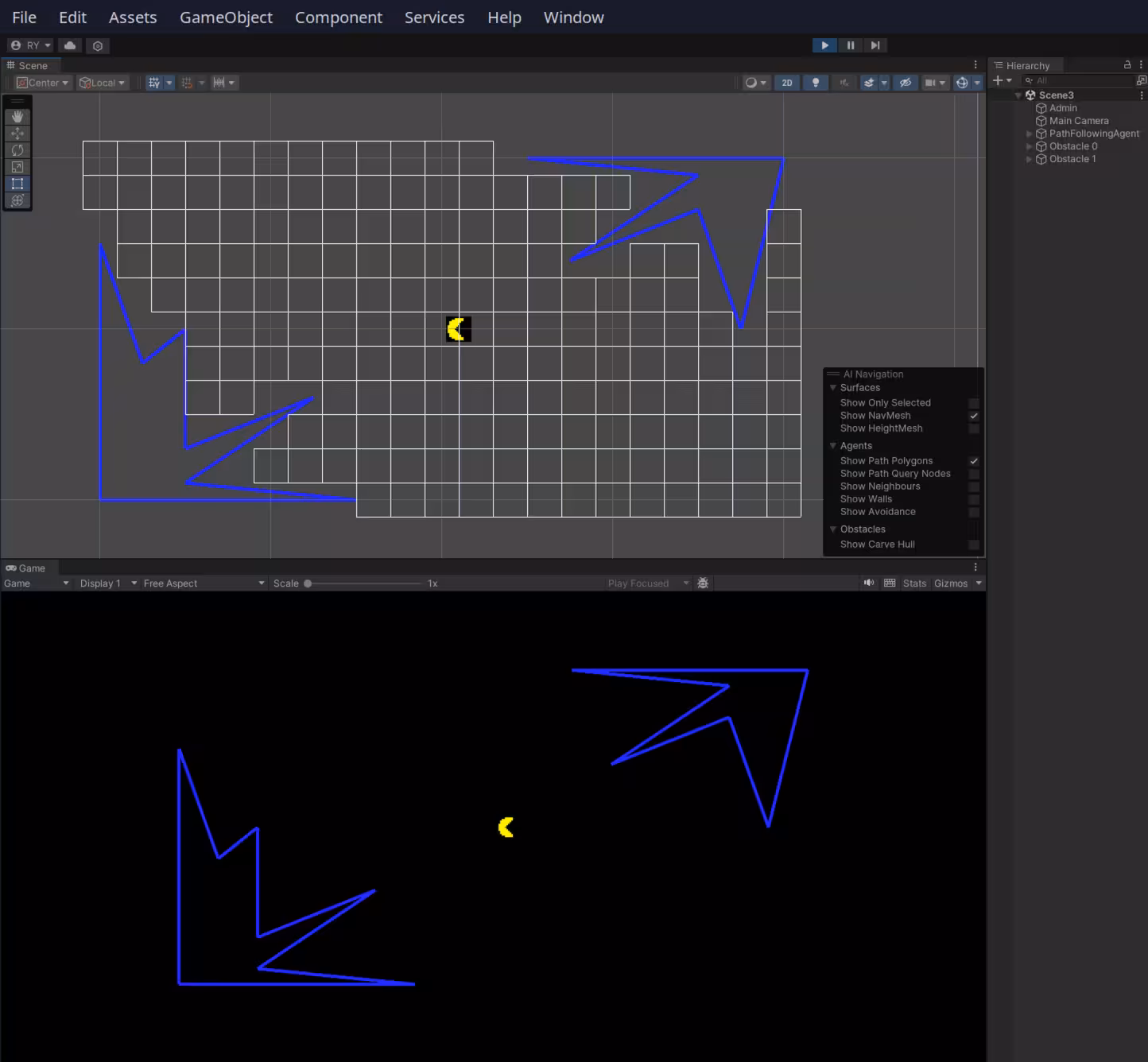Lock the Hierarchy panel
This screenshot has height=1062, width=1148.
(1127, 64)
